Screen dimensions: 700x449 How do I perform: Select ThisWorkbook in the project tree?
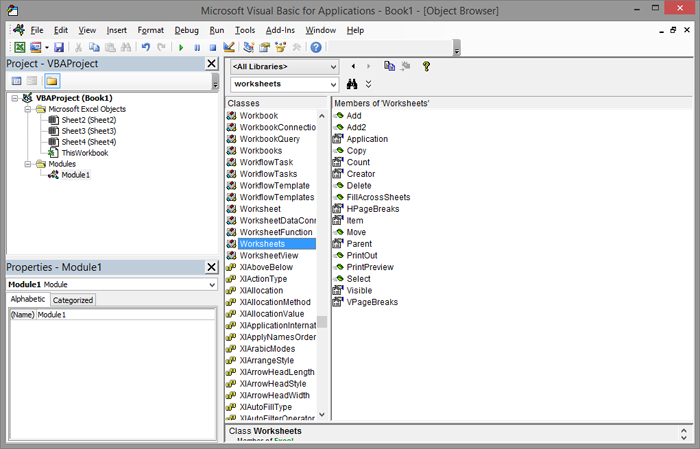point(85,153)
